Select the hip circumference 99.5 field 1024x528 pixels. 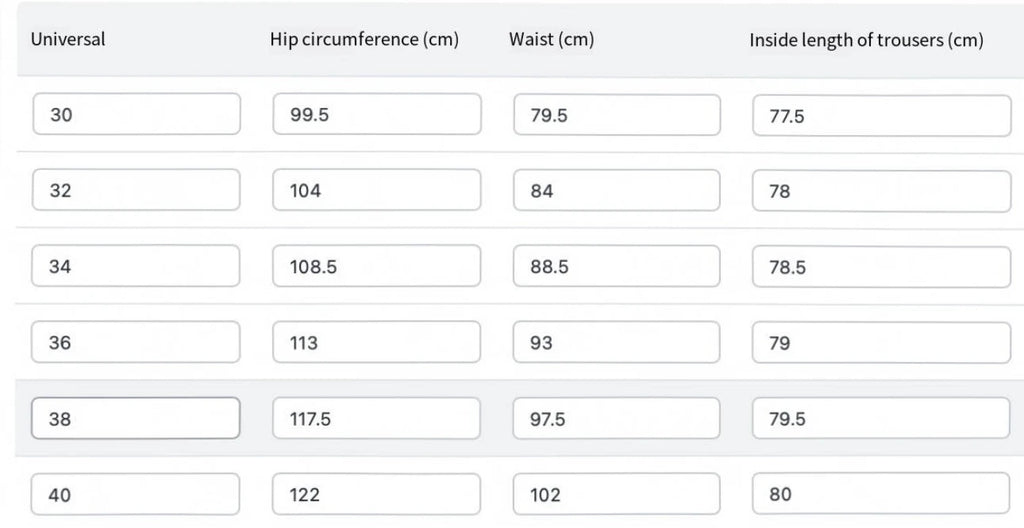coord(376,114)
